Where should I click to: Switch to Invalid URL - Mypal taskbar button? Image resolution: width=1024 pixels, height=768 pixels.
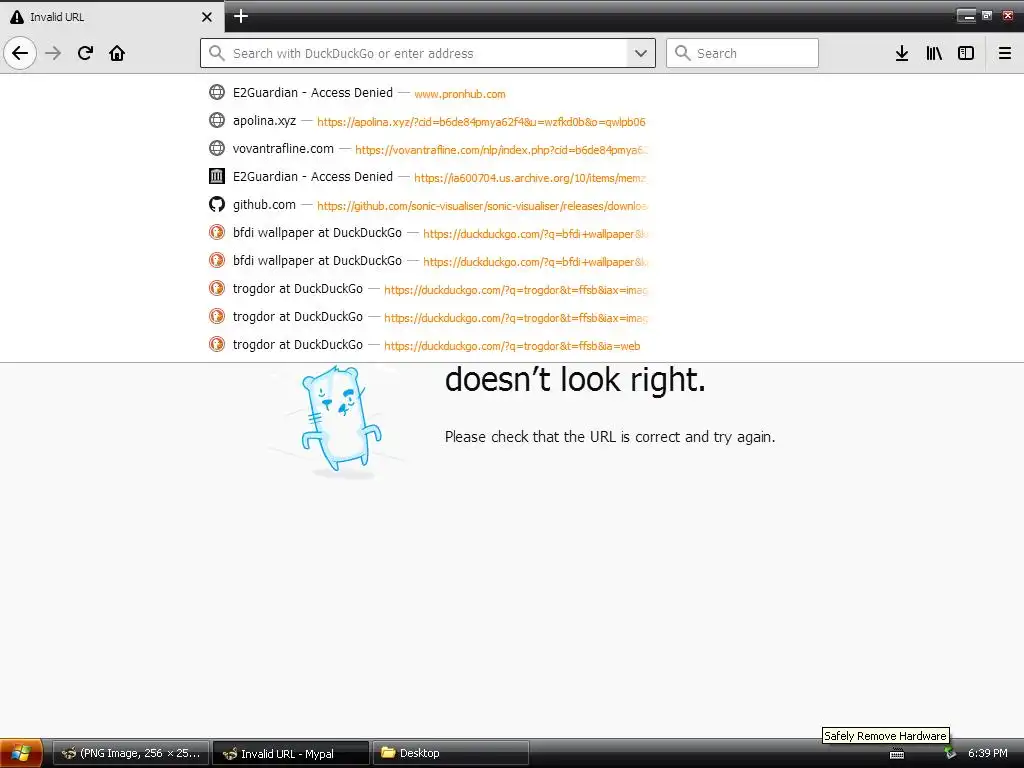pos(291,753)
